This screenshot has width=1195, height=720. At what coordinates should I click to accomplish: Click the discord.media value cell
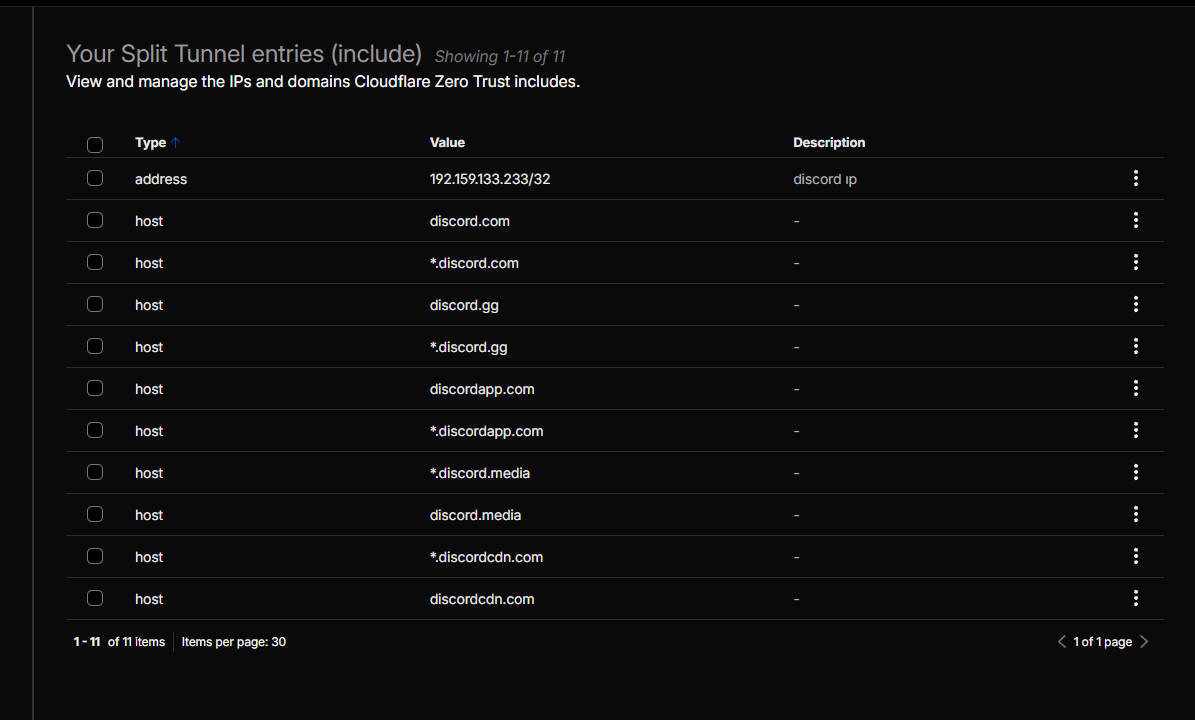475,515
